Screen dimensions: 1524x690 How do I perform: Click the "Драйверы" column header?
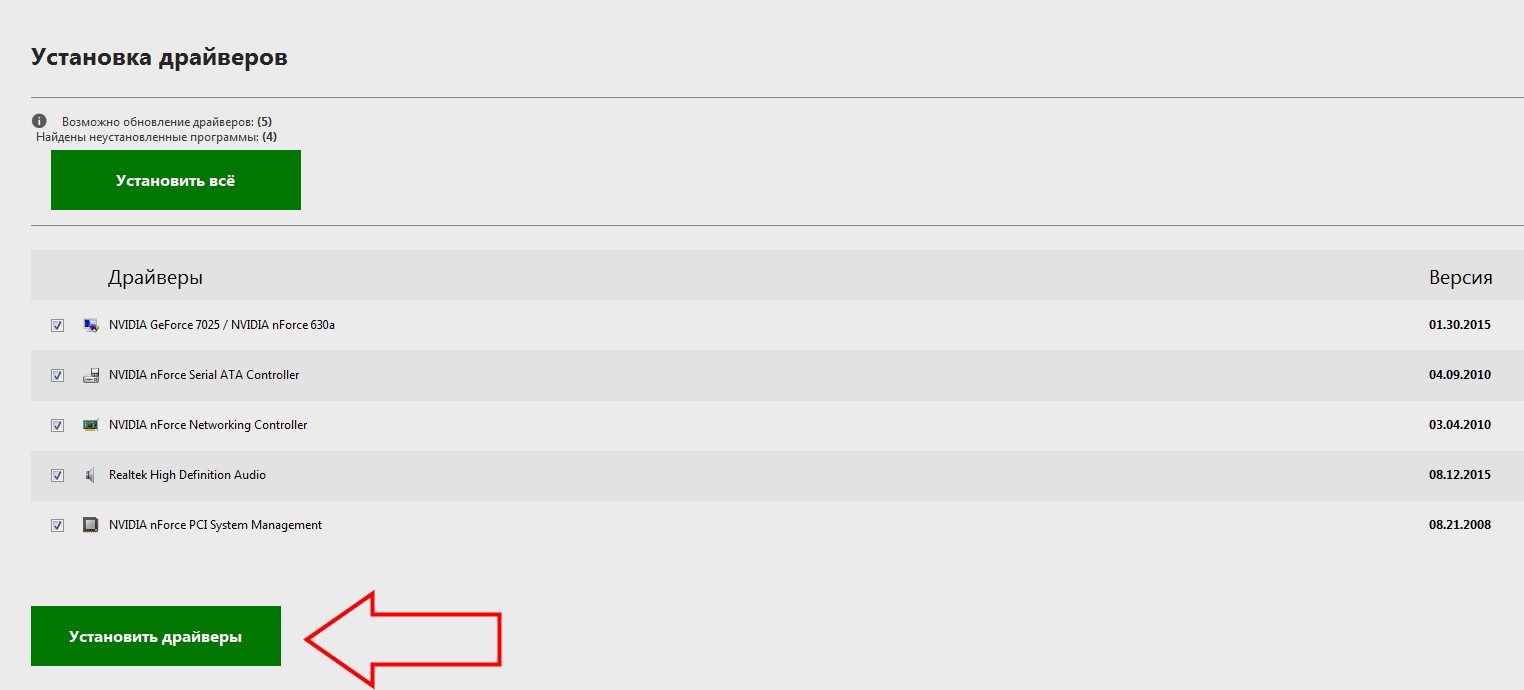(155, 277)
